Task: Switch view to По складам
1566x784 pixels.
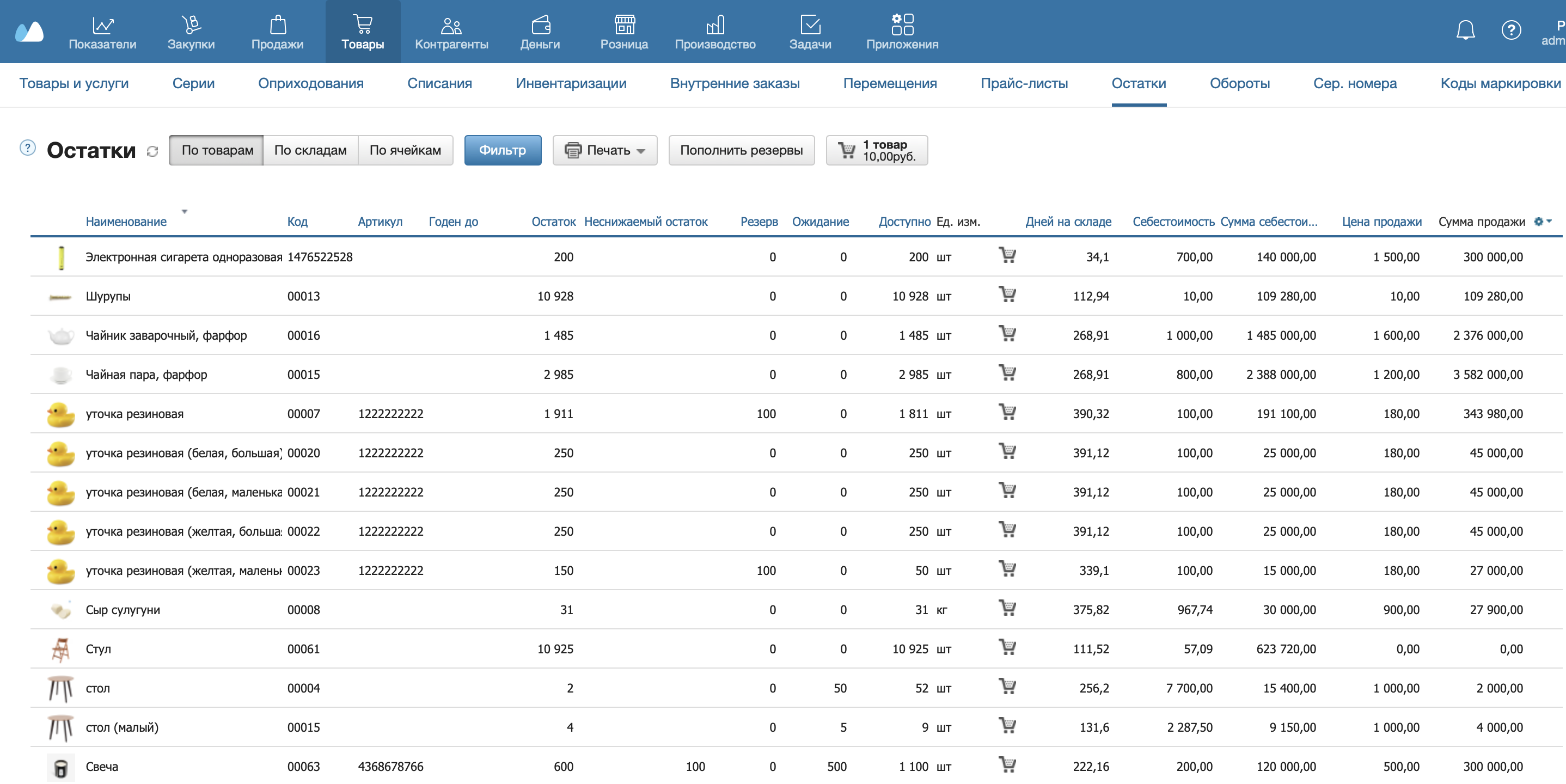Action: 310,150
